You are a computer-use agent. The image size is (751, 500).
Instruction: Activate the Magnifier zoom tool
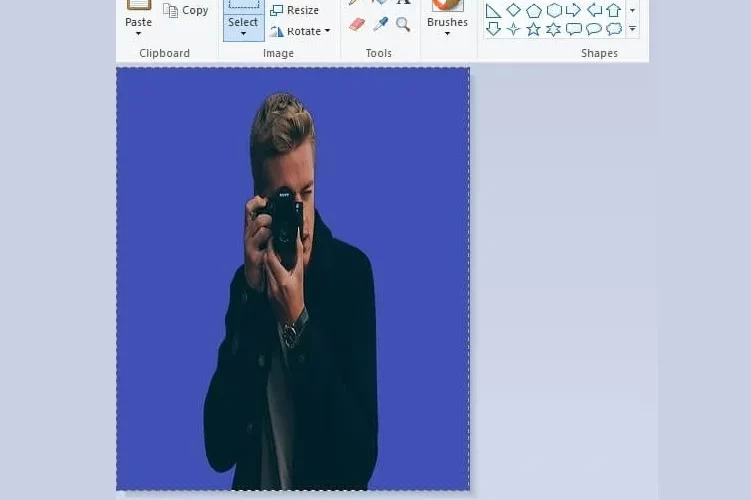(403, 24)
